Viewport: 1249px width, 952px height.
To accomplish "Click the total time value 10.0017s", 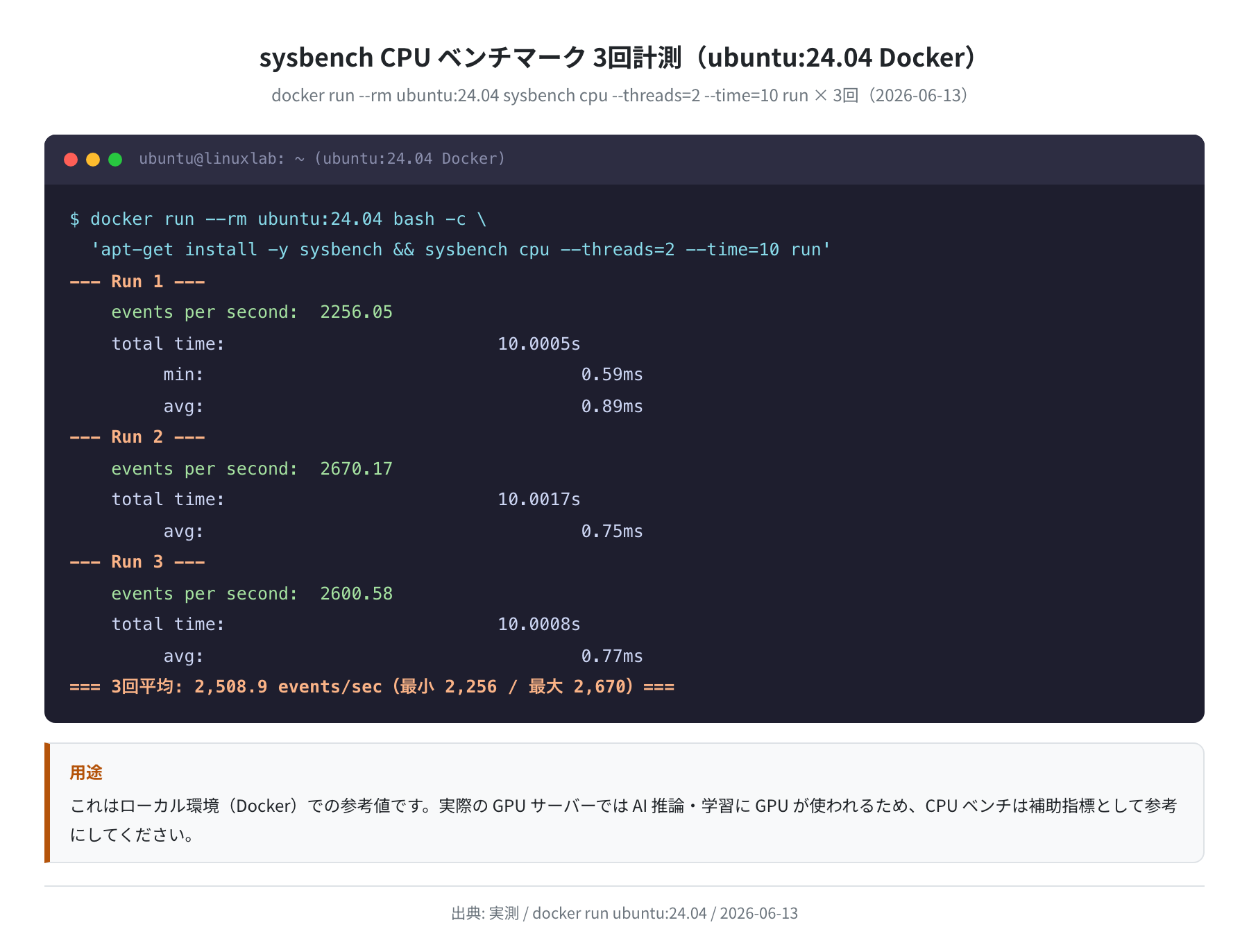I will coord(539,500).
